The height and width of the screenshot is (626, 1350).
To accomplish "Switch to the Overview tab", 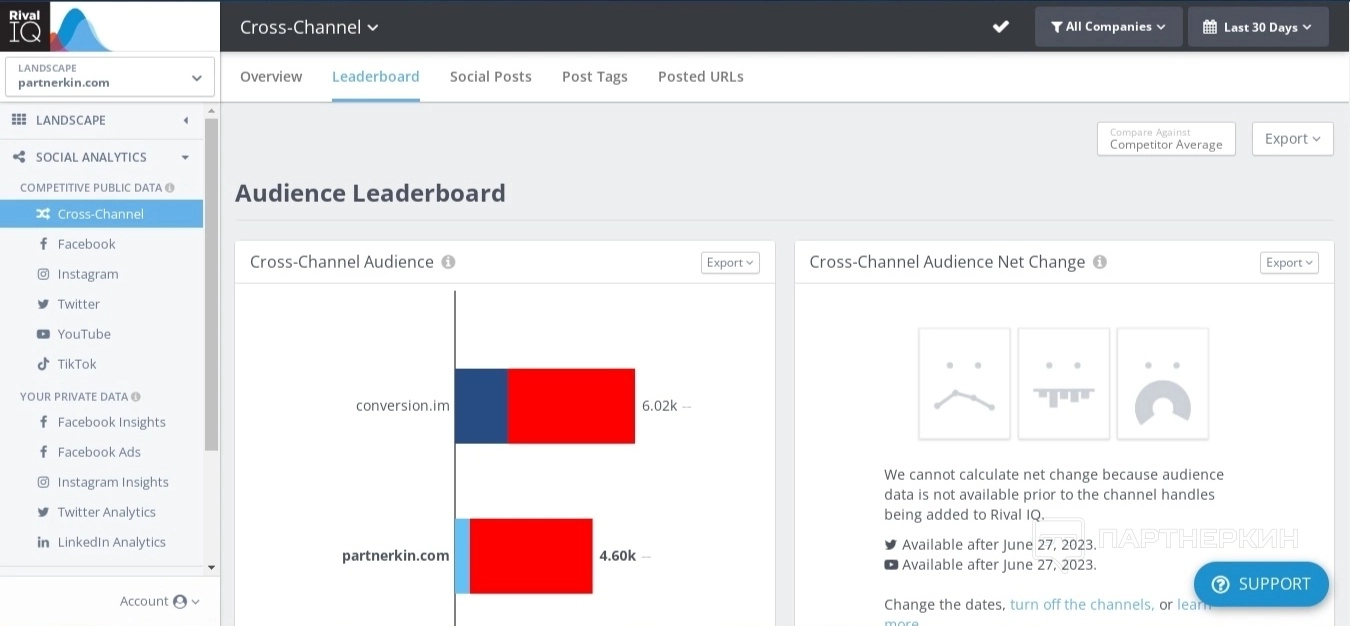I will pos(271,77).
